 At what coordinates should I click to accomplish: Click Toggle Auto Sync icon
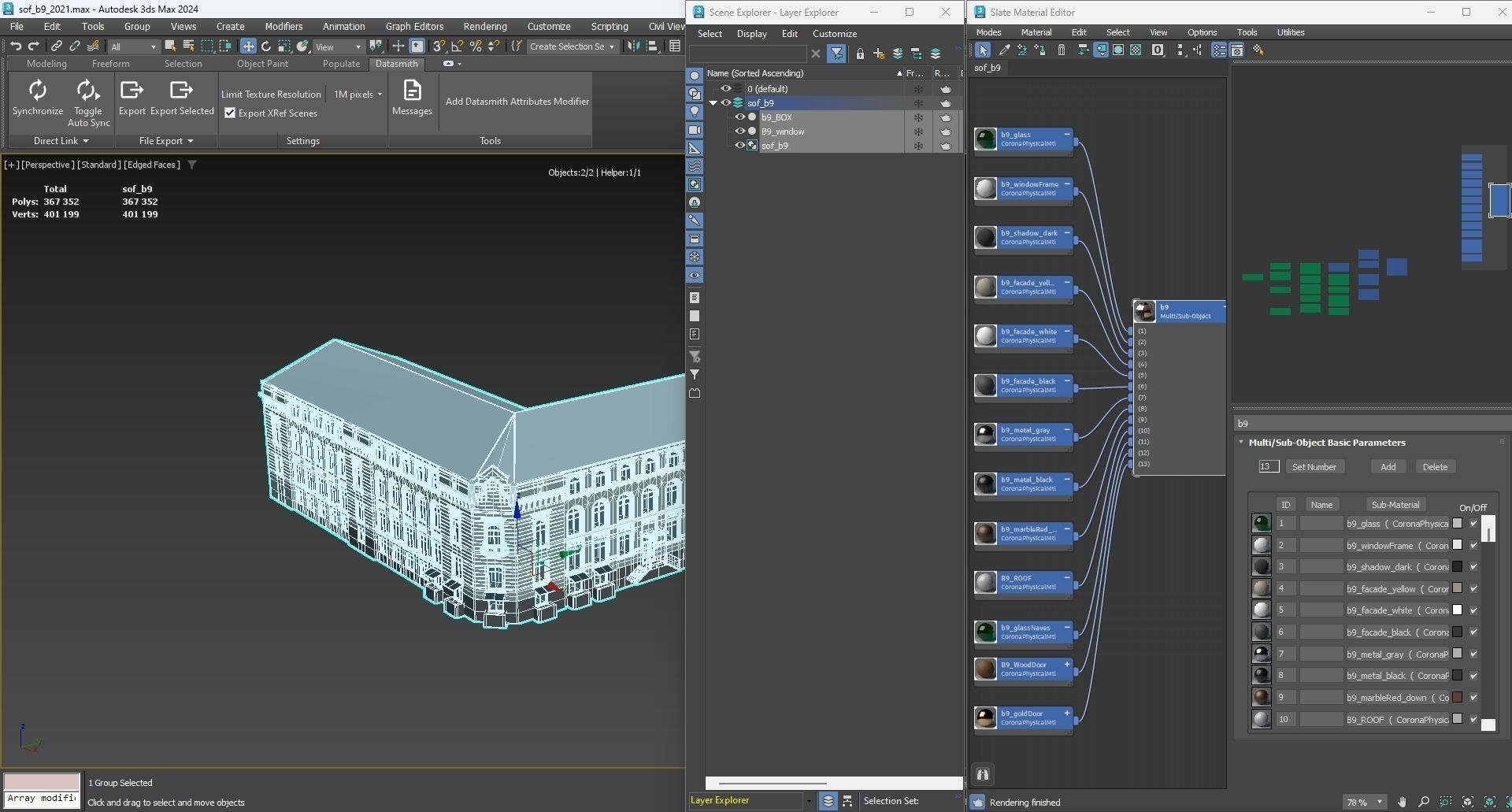click(x=87, y=91)
